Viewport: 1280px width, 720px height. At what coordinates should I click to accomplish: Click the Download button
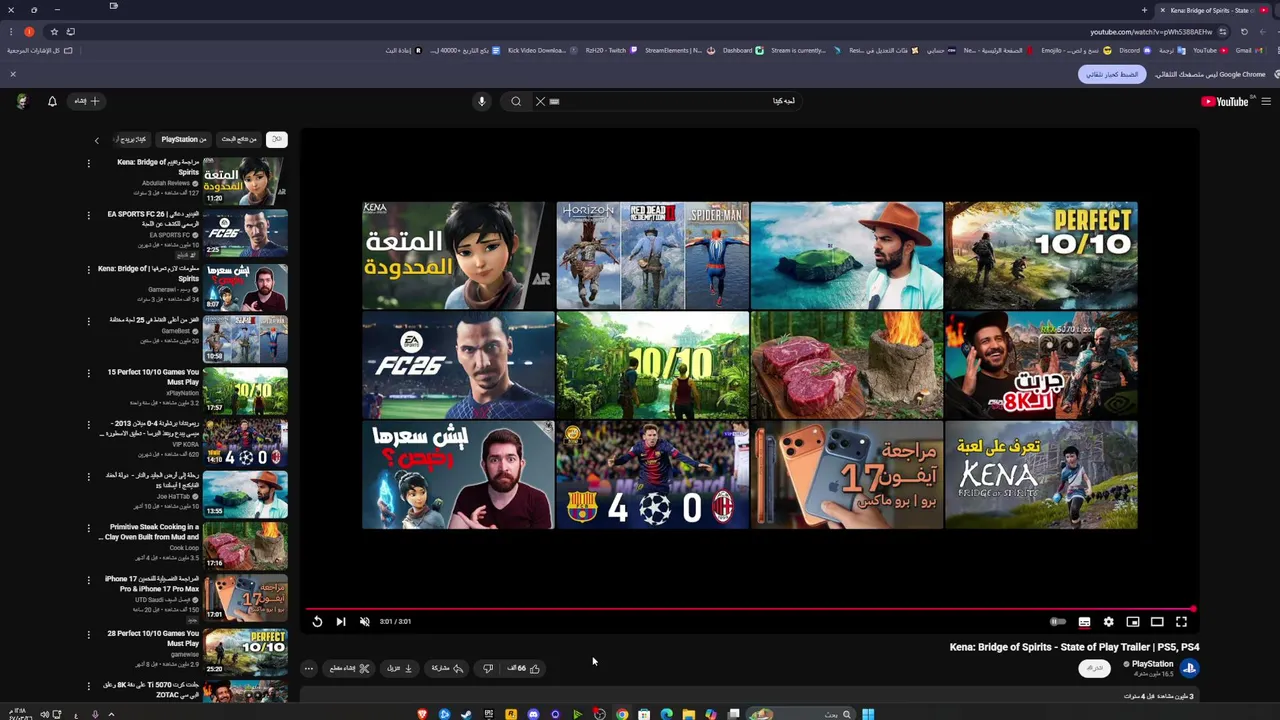(400, 668)
